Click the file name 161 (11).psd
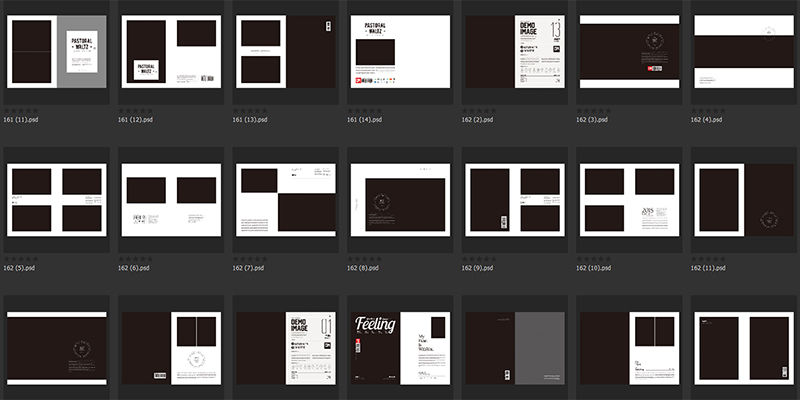Screen dimensions: 800x400 [x=21, y=120]
